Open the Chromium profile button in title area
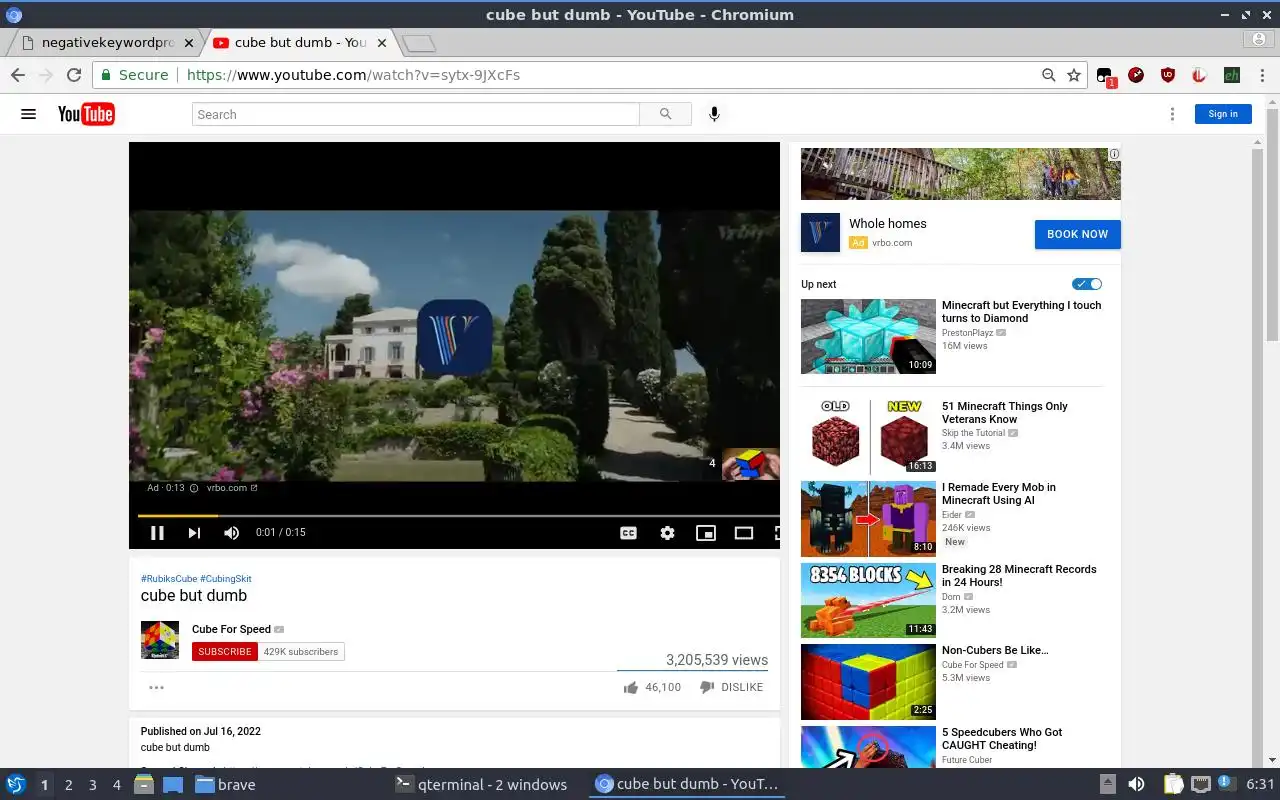Viewport: 1280px width, 800px height. 1259,40
